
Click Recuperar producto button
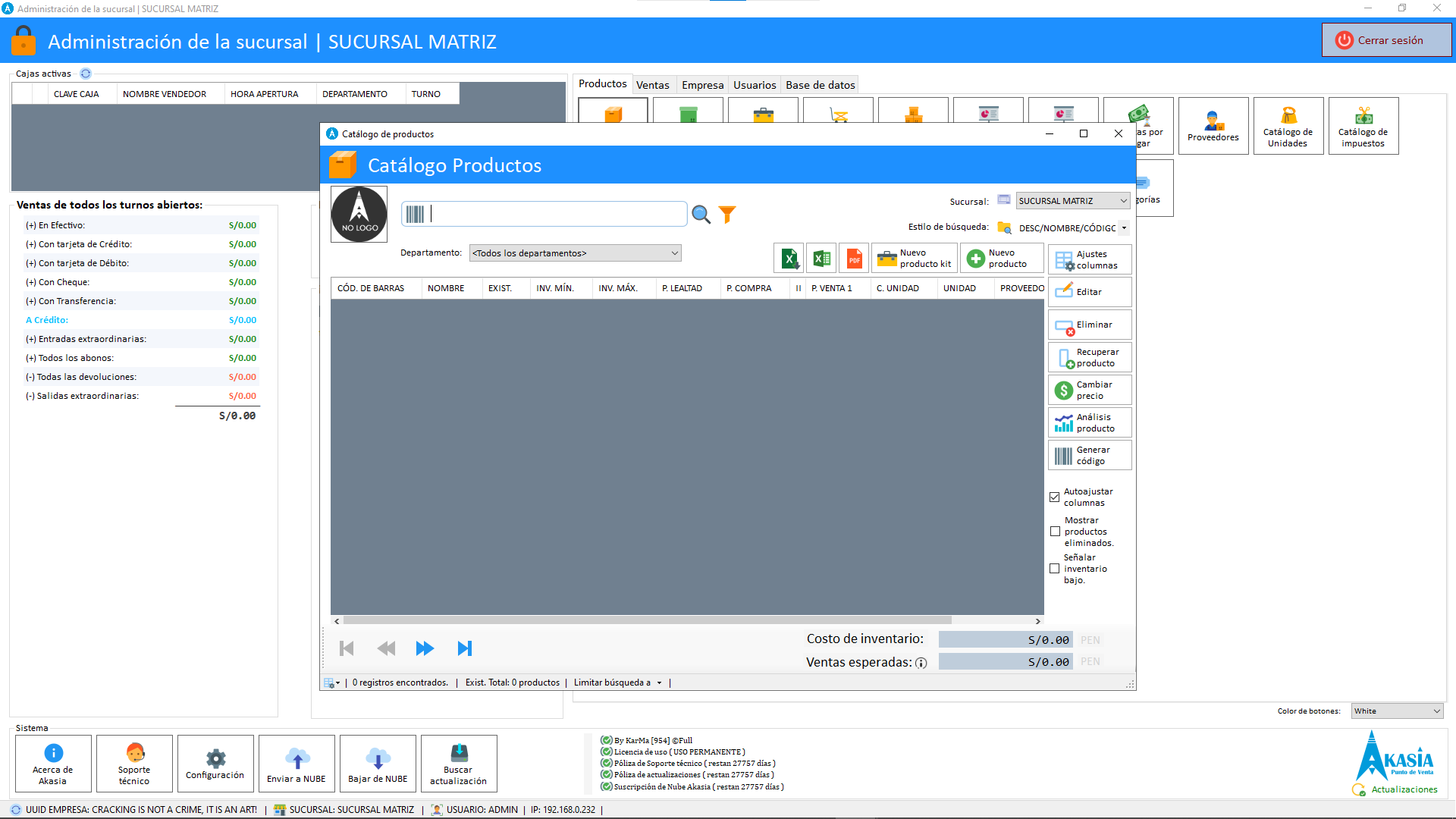[1090, 357]
